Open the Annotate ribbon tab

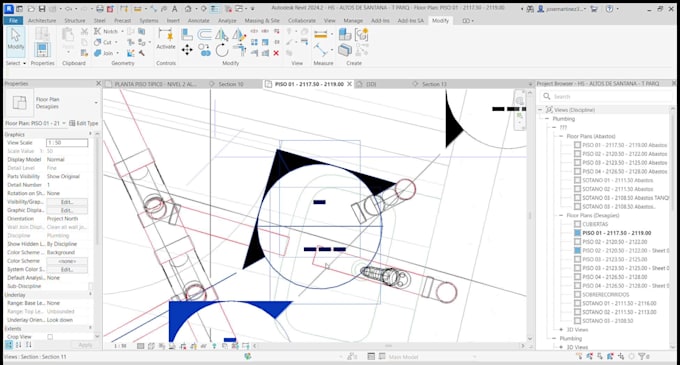[x=199, y=20]
